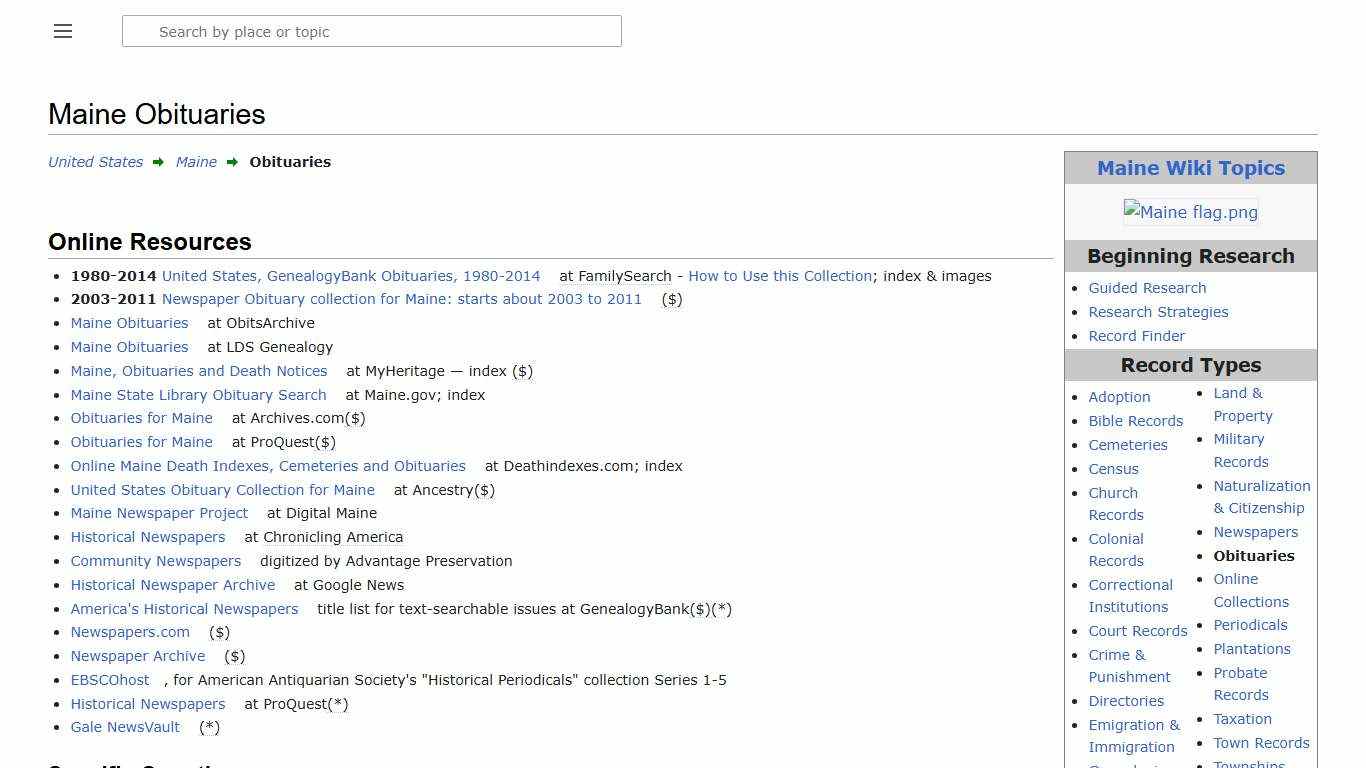Open Community Newspapers link
This screenshot has width=1366, height=768.
156,561
